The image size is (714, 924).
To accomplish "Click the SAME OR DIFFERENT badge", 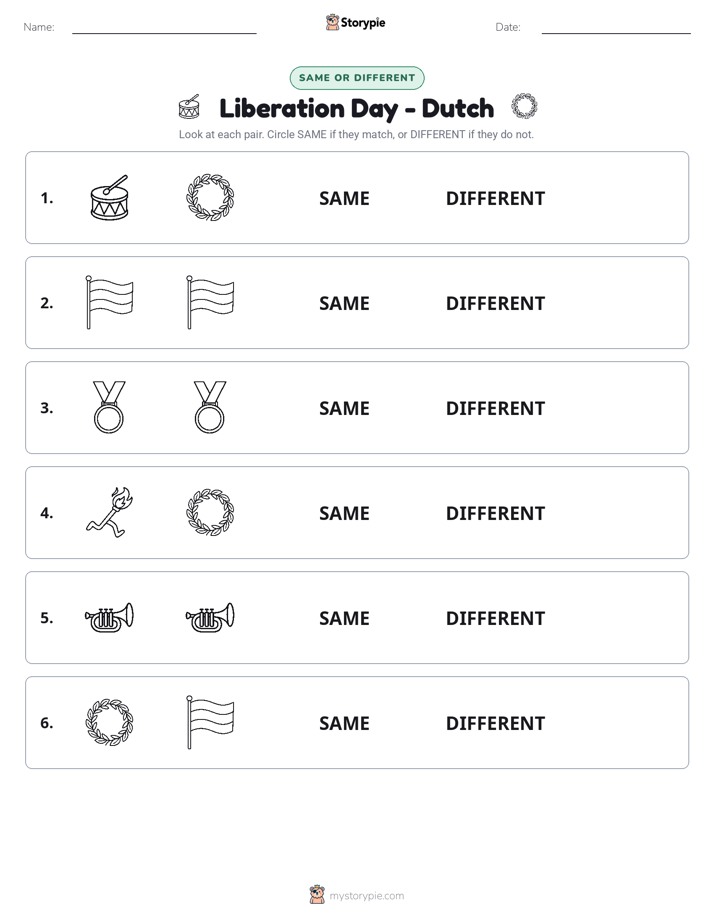I will [357, 78].
